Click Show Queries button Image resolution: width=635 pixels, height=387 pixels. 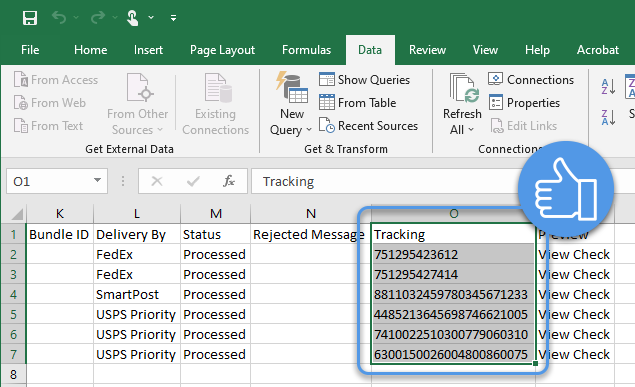364,80
